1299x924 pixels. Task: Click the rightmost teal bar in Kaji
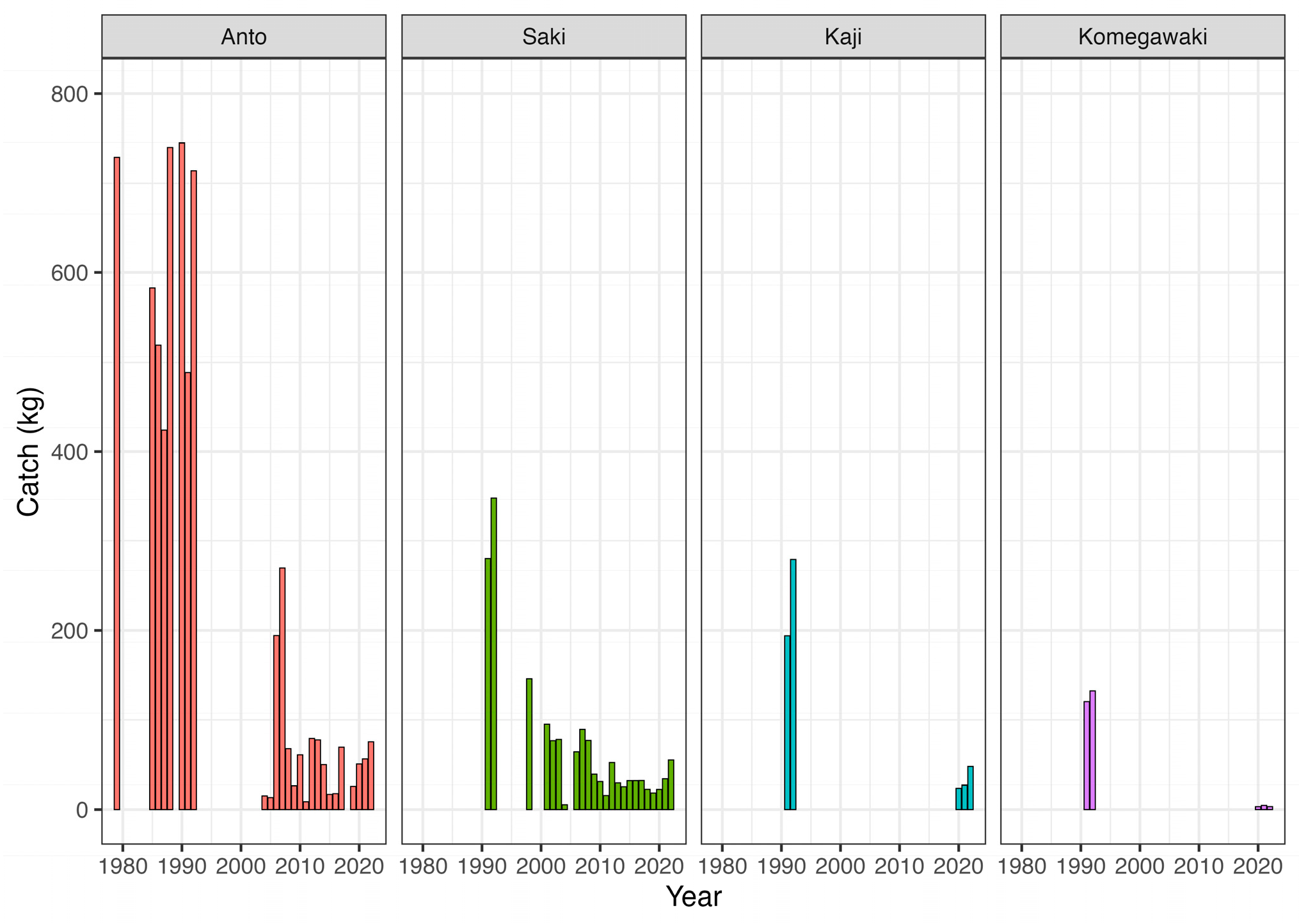(x=970, y=788)
